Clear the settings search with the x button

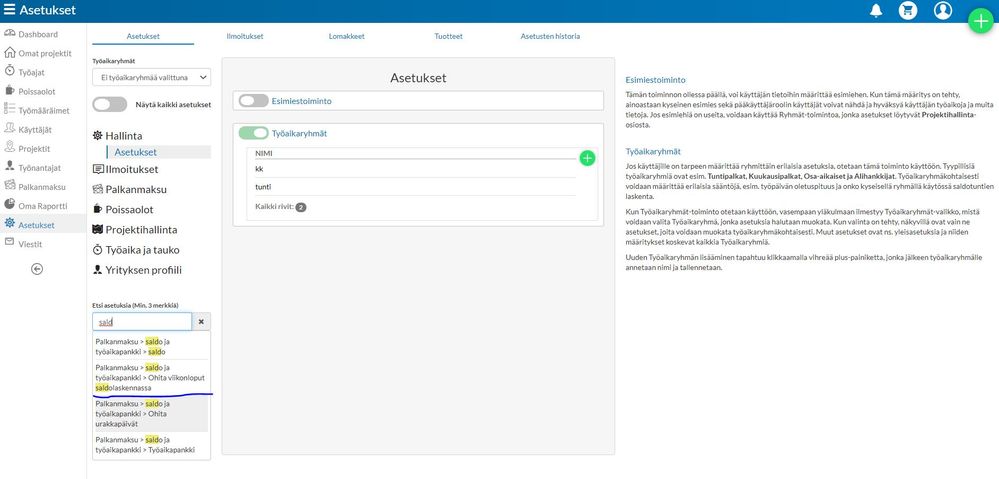pyautogui.click(x=201, y=322)
